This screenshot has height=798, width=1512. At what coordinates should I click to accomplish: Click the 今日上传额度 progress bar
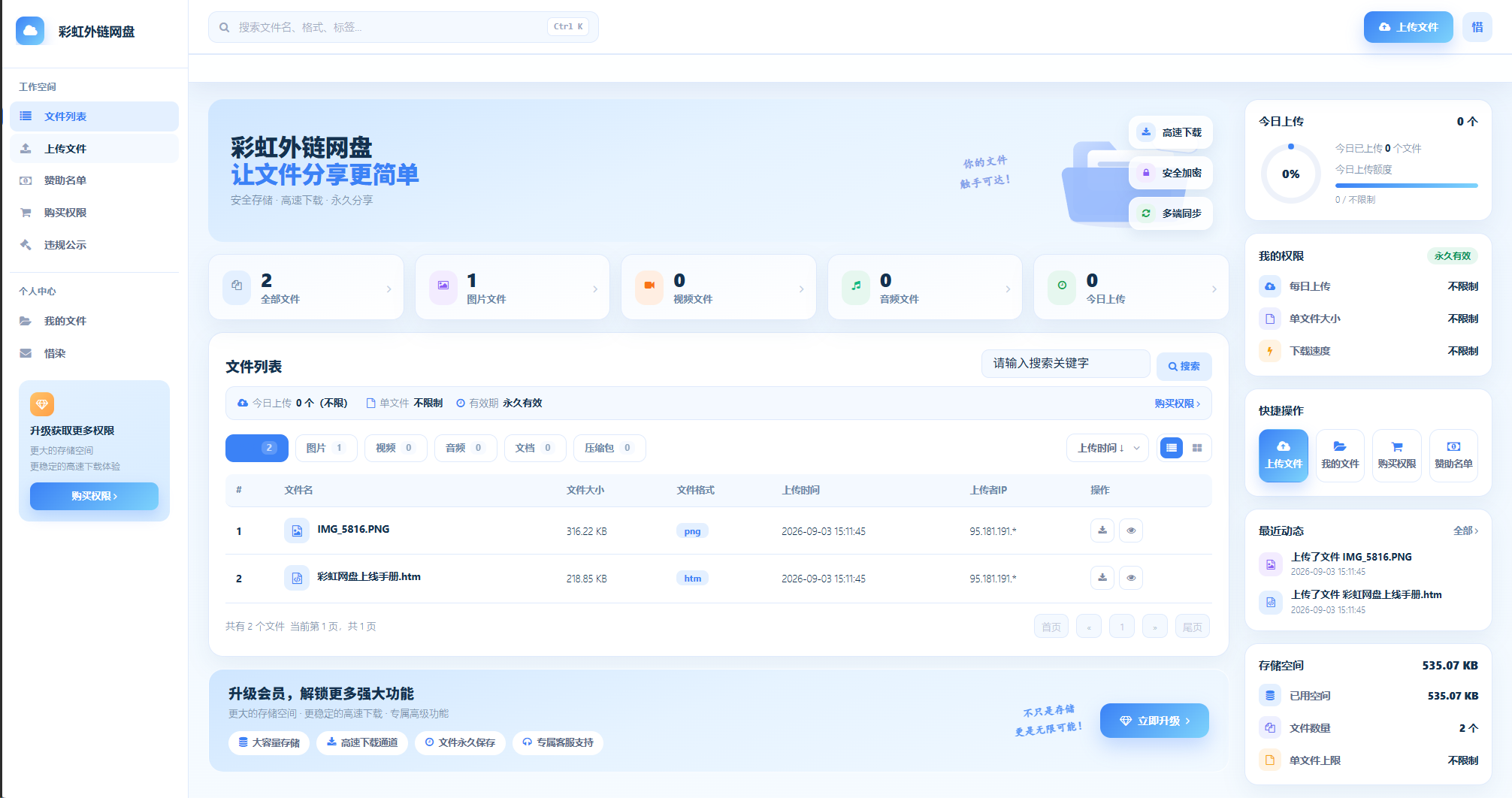pyautogui.click(x=1406, y=185)
